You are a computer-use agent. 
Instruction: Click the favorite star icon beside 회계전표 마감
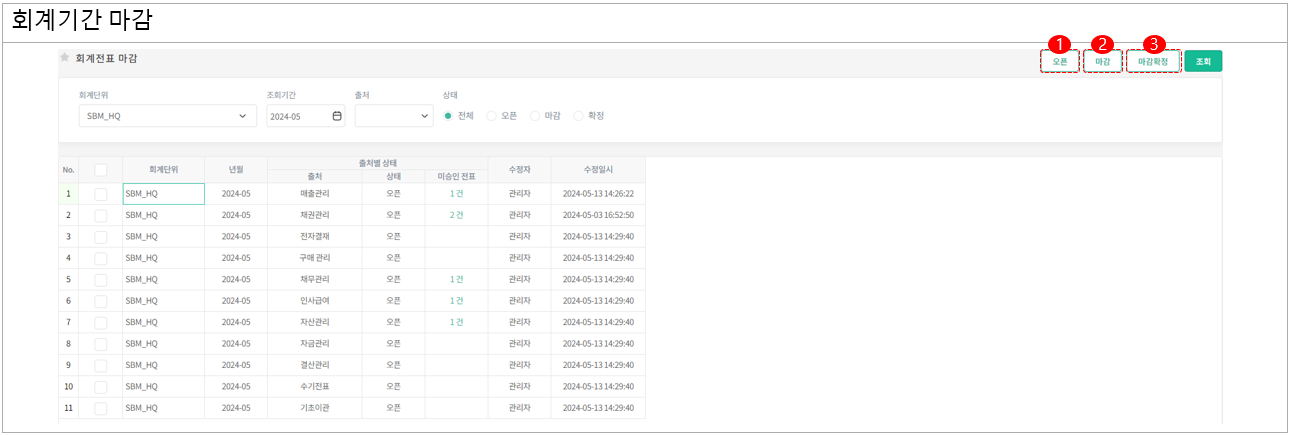(65, 58)
